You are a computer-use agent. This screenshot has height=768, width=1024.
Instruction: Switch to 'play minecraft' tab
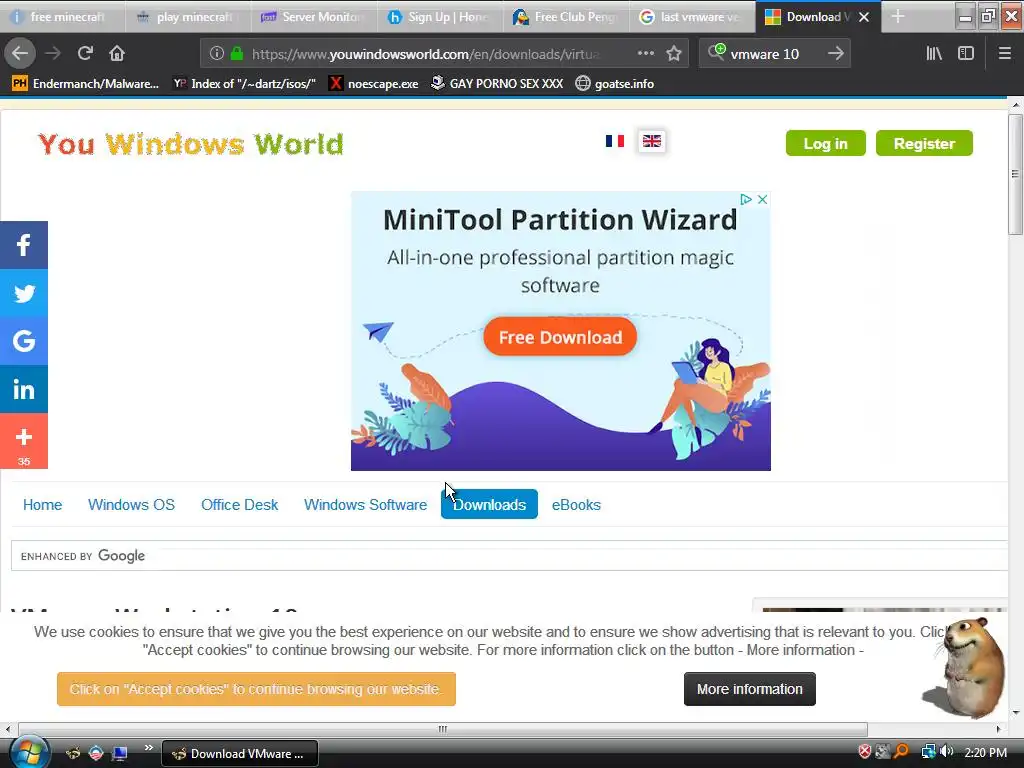pyautogui.click(x=188, y=17)
